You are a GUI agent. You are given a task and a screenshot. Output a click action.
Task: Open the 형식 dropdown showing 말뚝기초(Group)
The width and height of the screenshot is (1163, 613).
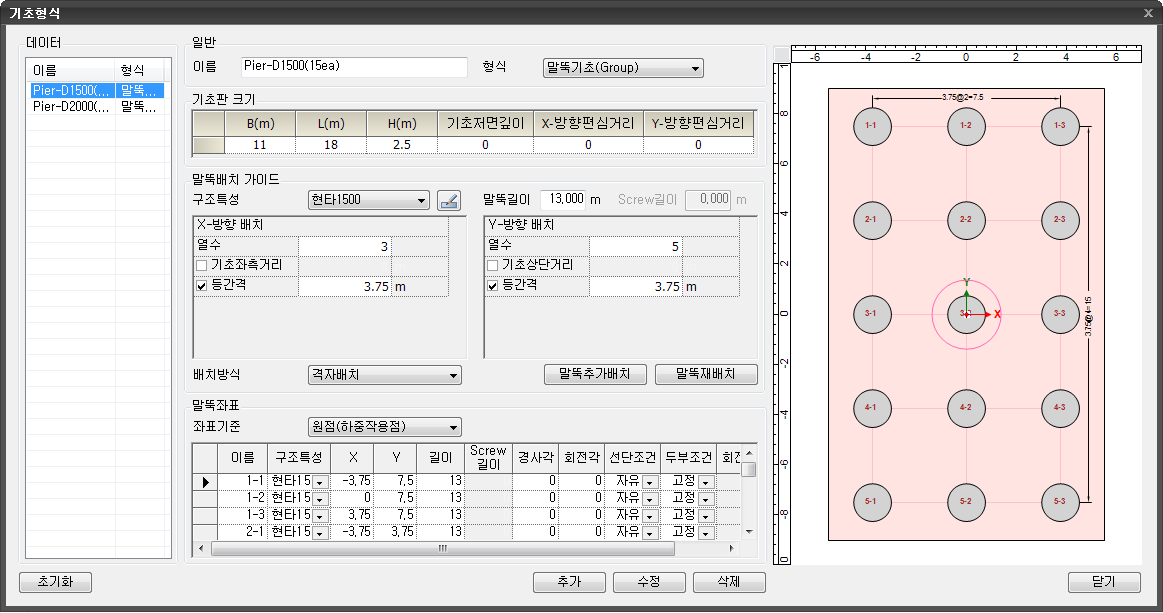pos(622,68)
